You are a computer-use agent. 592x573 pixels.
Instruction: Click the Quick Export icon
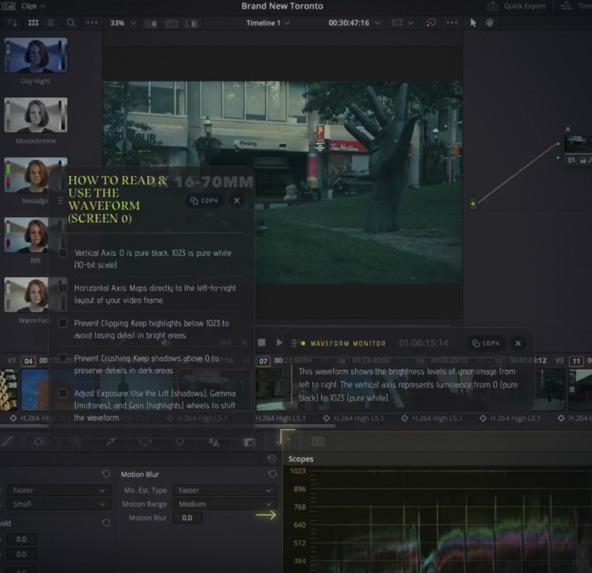pos(492,6)
